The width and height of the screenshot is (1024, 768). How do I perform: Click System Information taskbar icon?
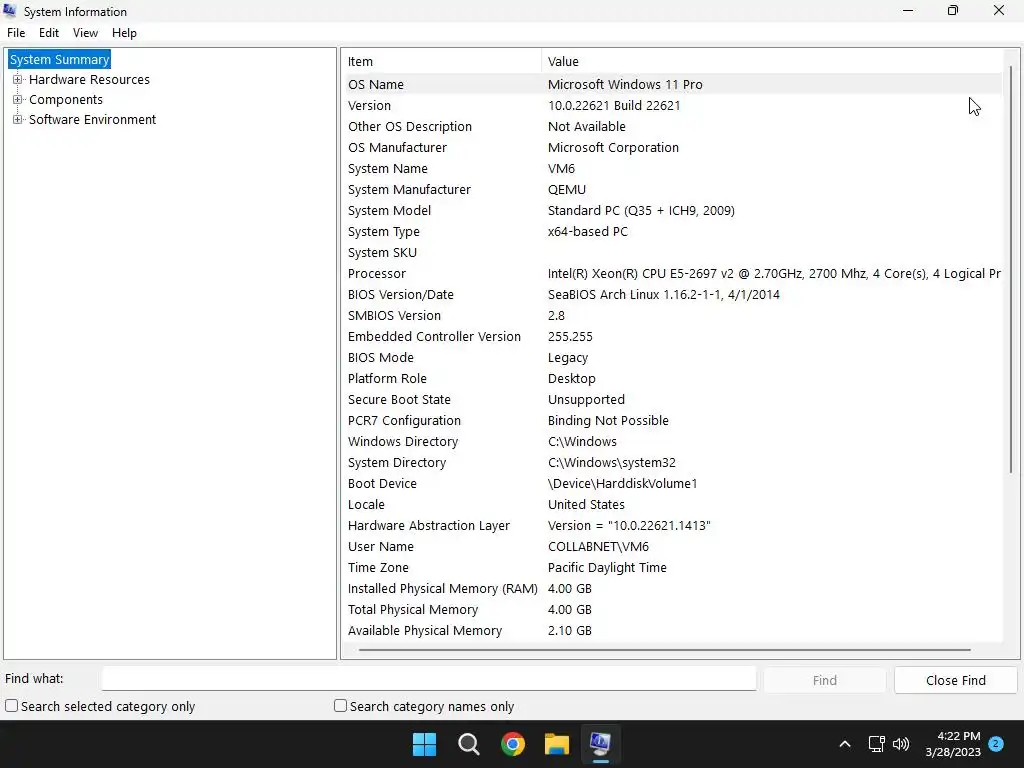pos(601,744)
